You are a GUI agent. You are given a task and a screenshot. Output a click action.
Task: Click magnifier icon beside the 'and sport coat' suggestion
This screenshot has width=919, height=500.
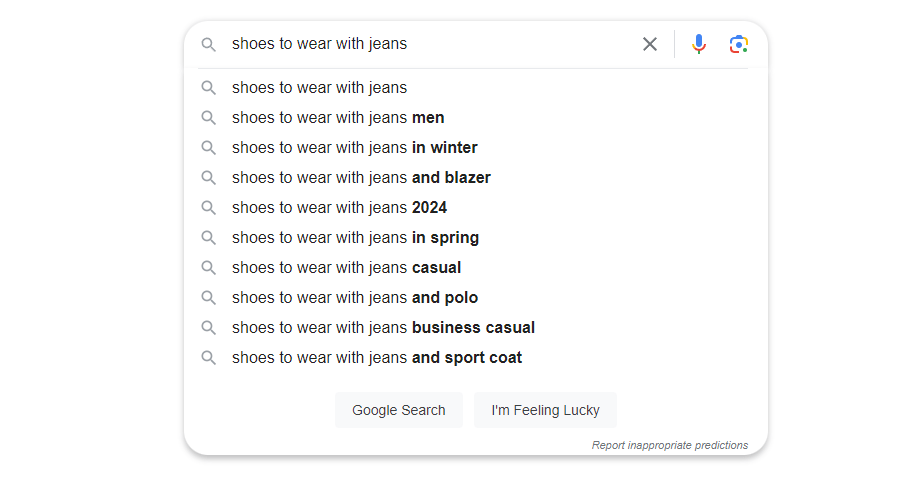[208, 358]
